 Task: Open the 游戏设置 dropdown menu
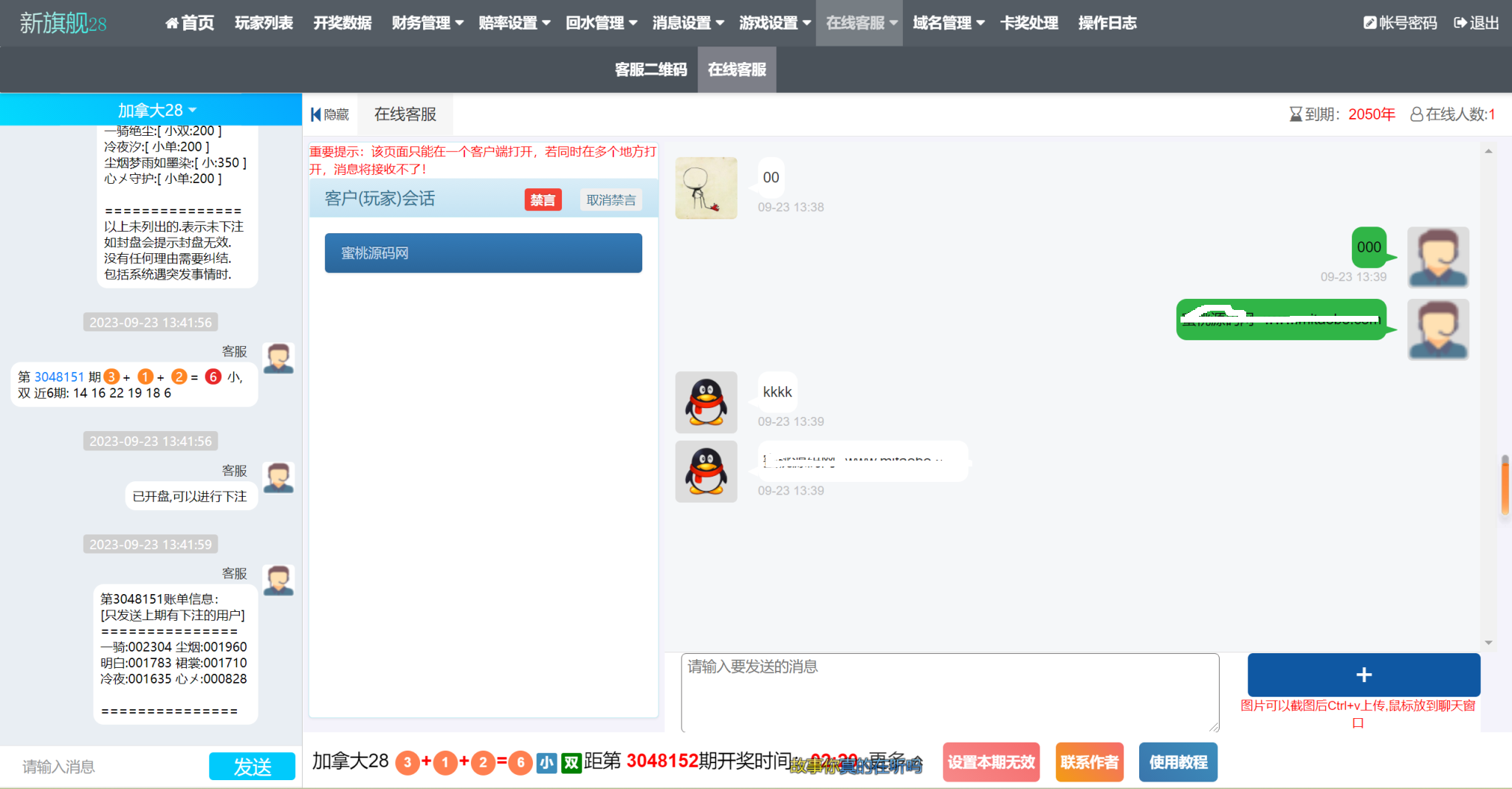774,24
